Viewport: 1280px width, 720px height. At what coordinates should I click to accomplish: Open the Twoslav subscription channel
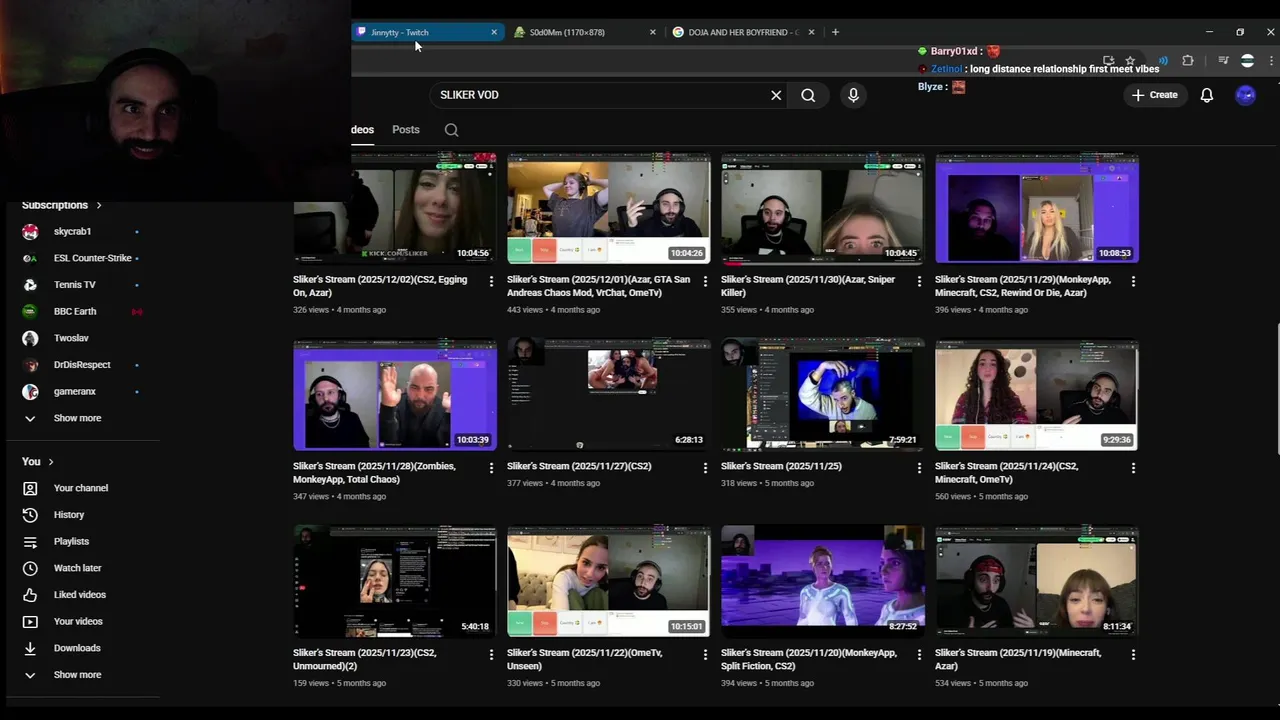[71, 338]
